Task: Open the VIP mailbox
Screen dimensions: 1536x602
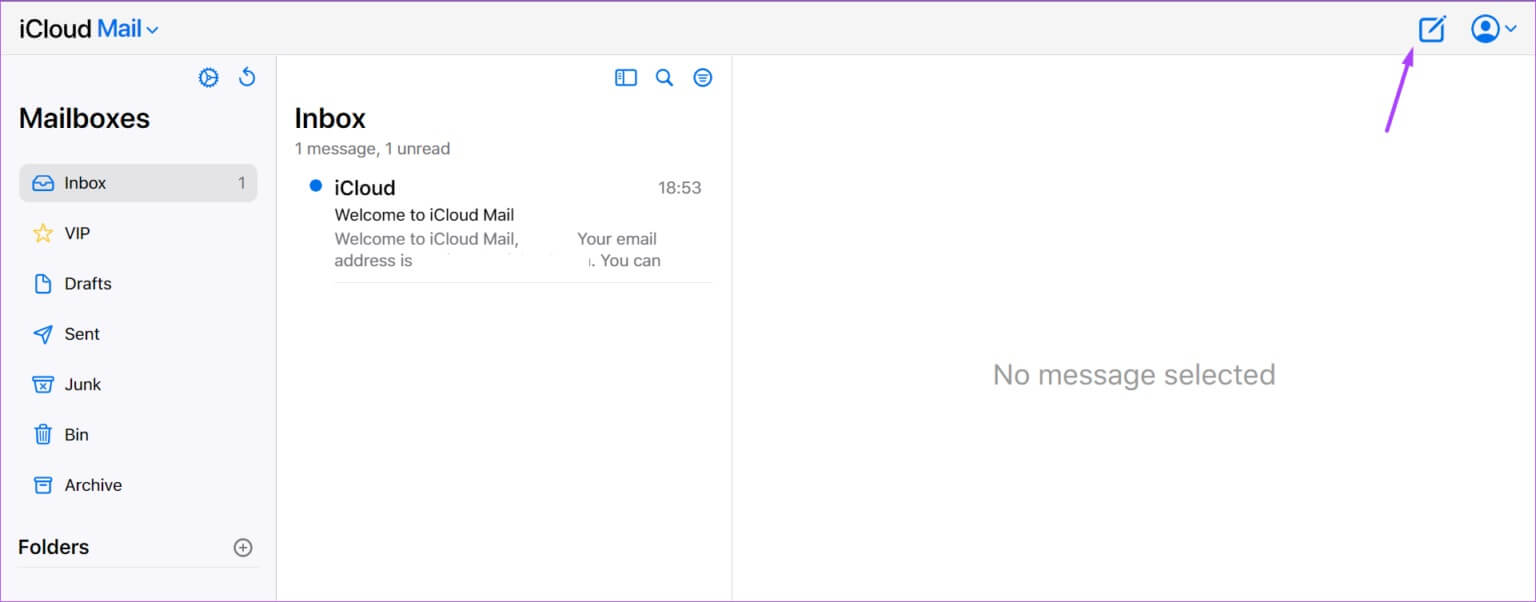Action: pos(138,233)
